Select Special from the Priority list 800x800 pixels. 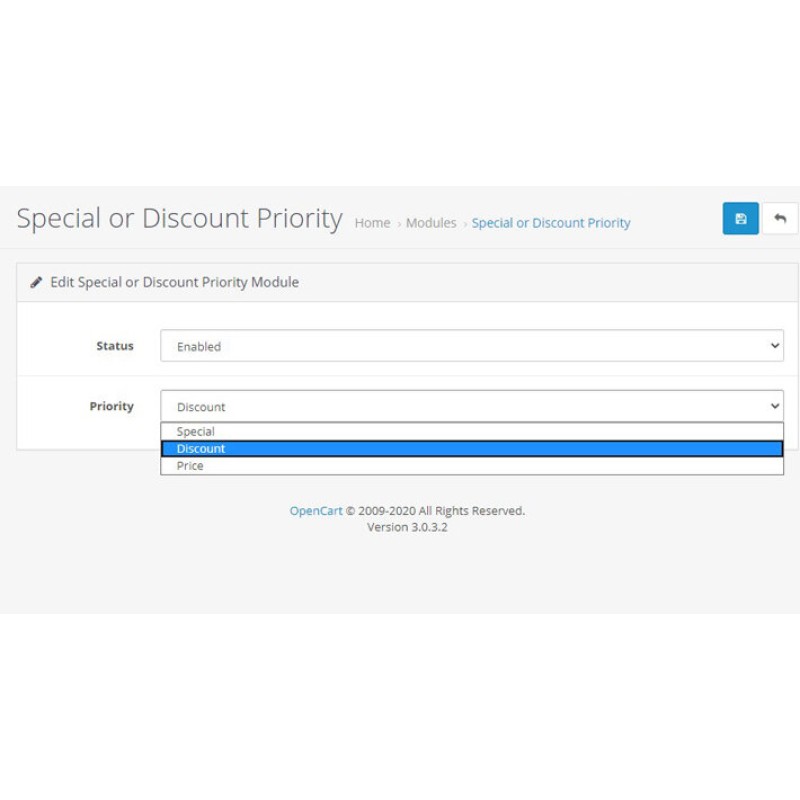196,432
